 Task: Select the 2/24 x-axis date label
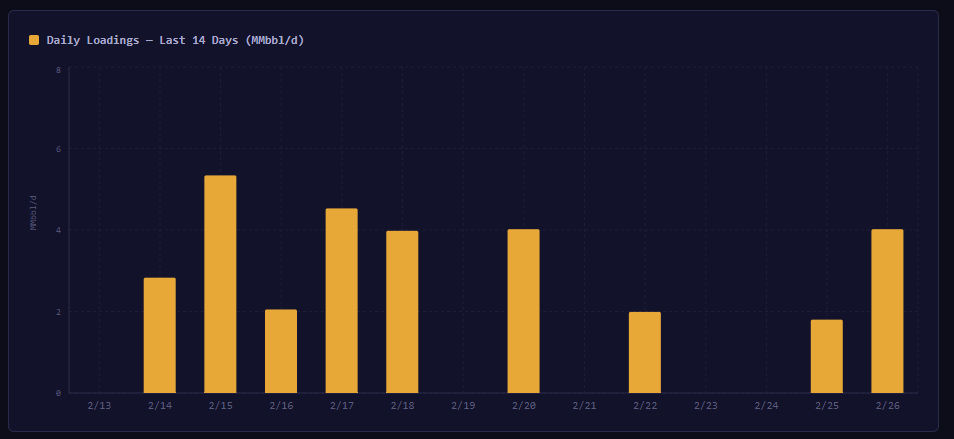[766, 406]
